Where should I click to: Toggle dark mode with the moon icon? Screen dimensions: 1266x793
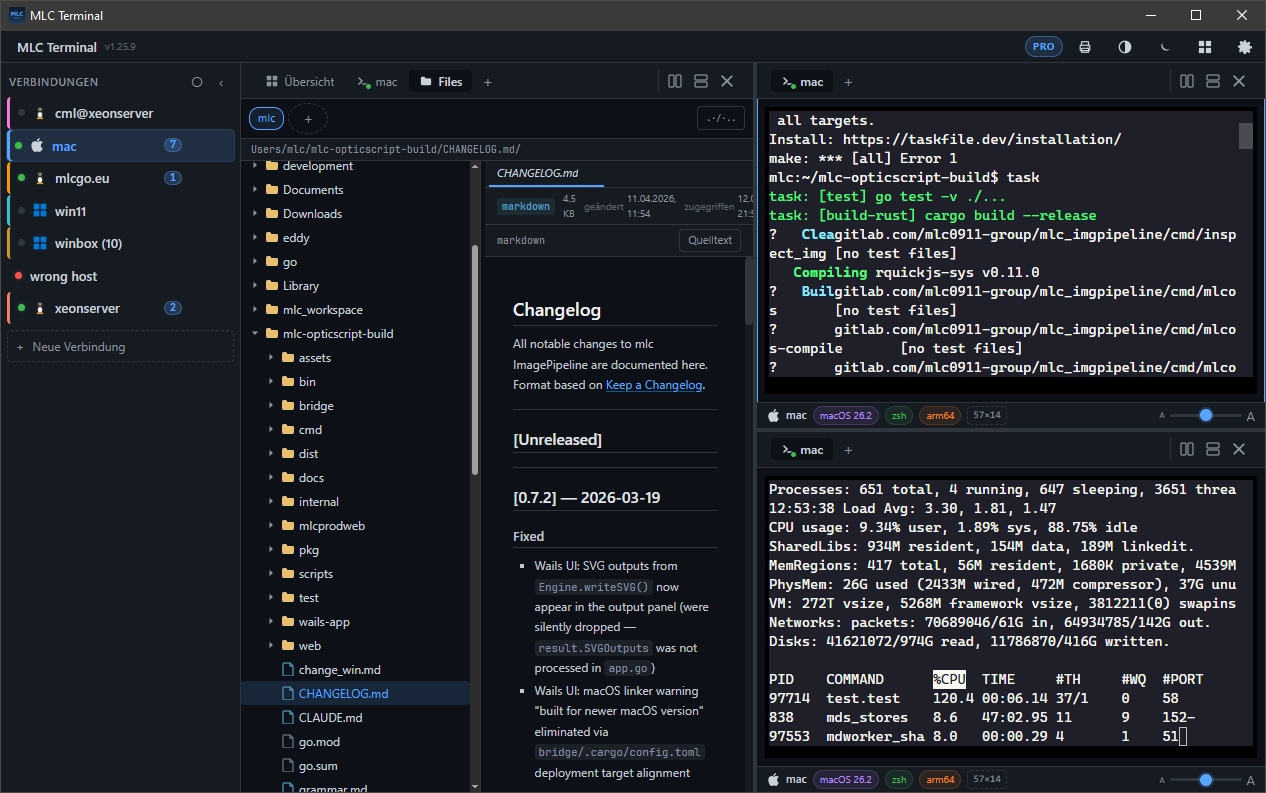(1165, 47)
